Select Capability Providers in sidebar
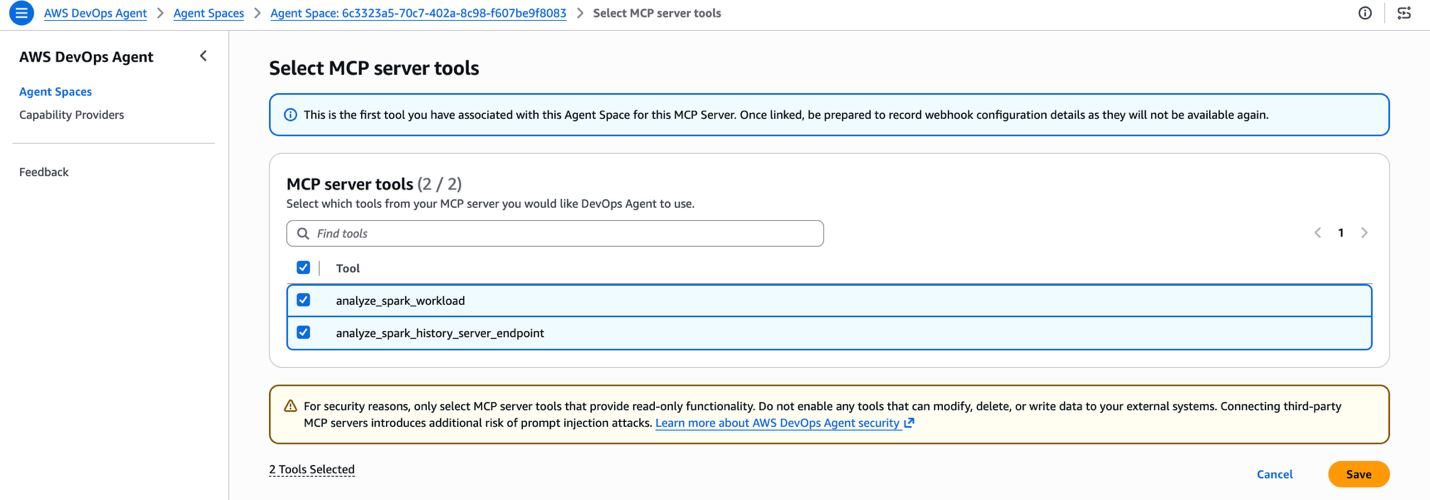 71,115
